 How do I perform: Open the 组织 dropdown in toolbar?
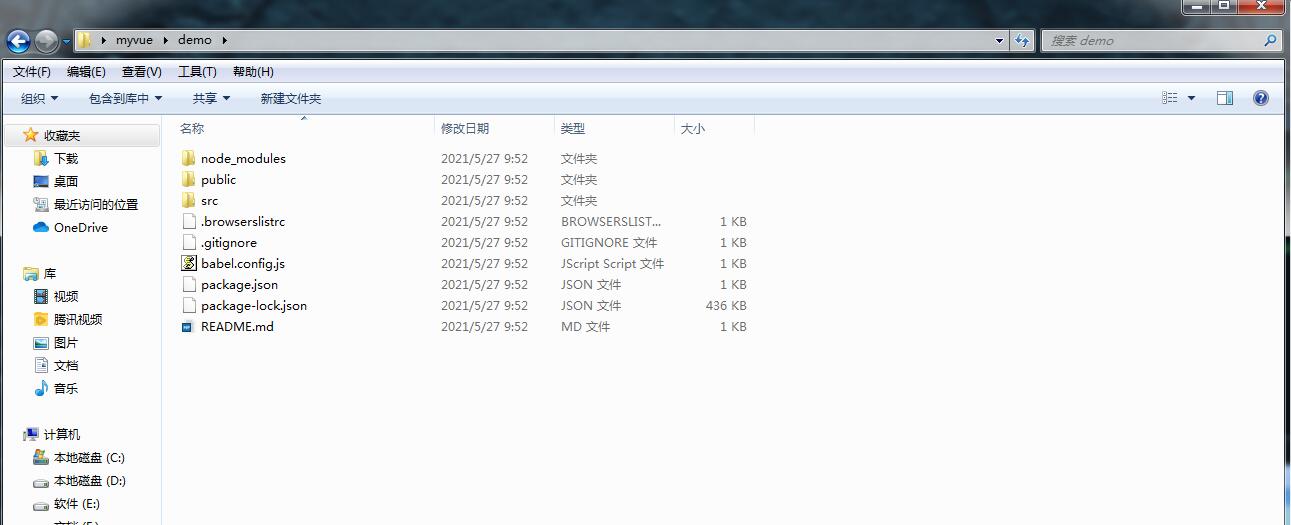click(x=40, y=98)
